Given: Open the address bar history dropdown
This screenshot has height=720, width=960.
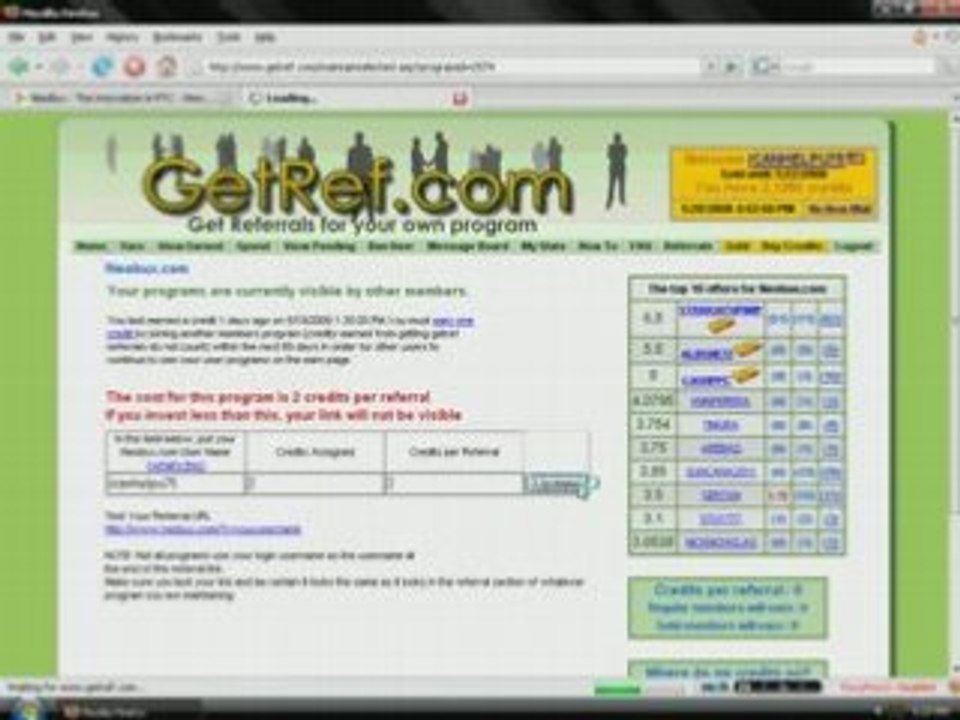Looking at the screenshot, I should [711, 66].
